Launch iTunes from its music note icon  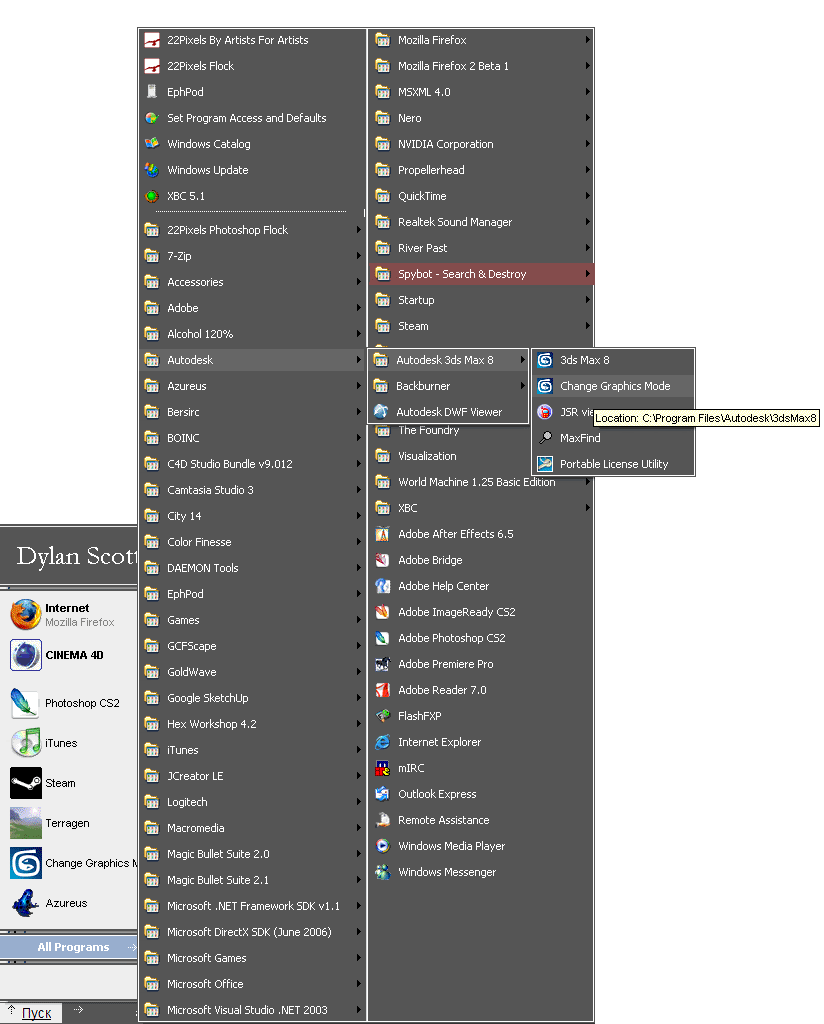pyautogui.click(x=26, y=743)
